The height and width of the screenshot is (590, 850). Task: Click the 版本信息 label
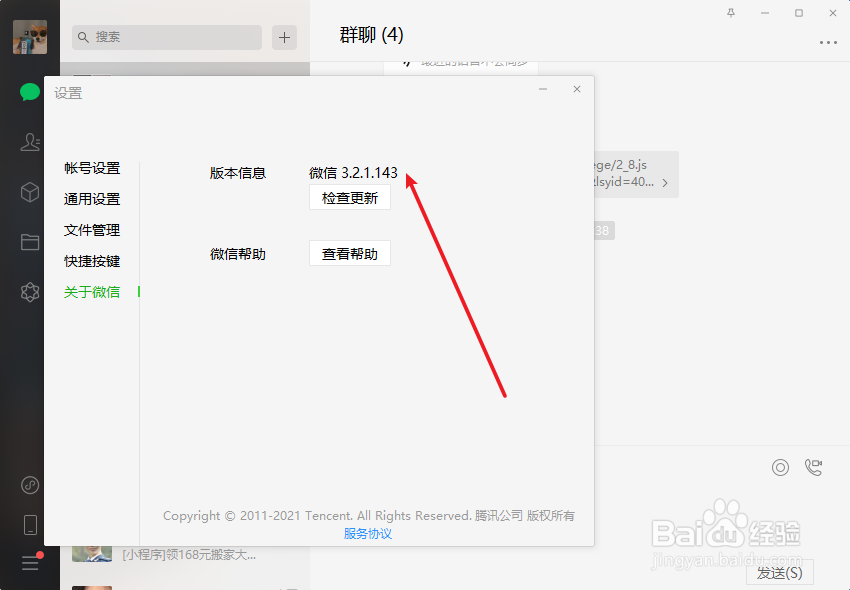(x=238, y=173)
